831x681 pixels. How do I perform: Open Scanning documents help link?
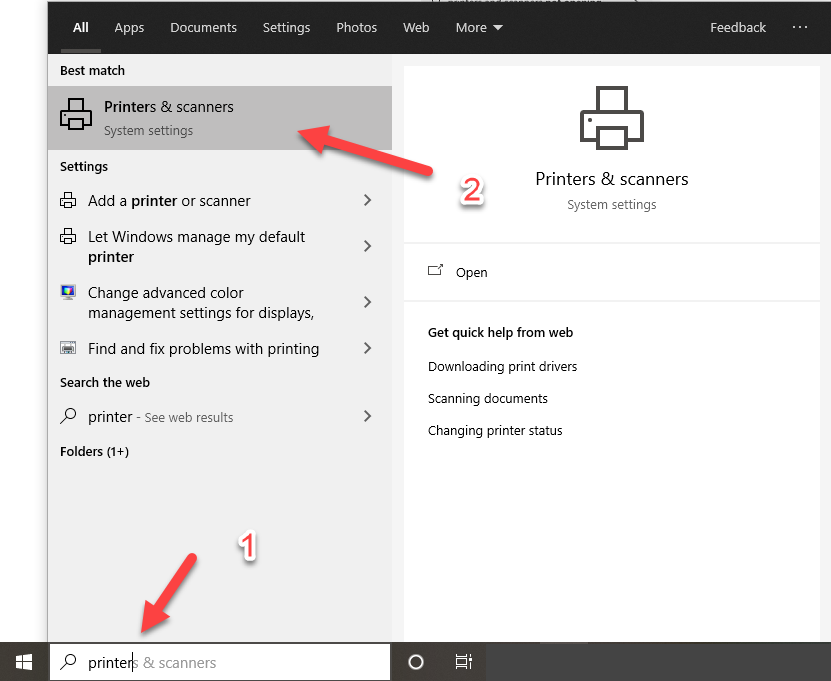tap(488, 399)
